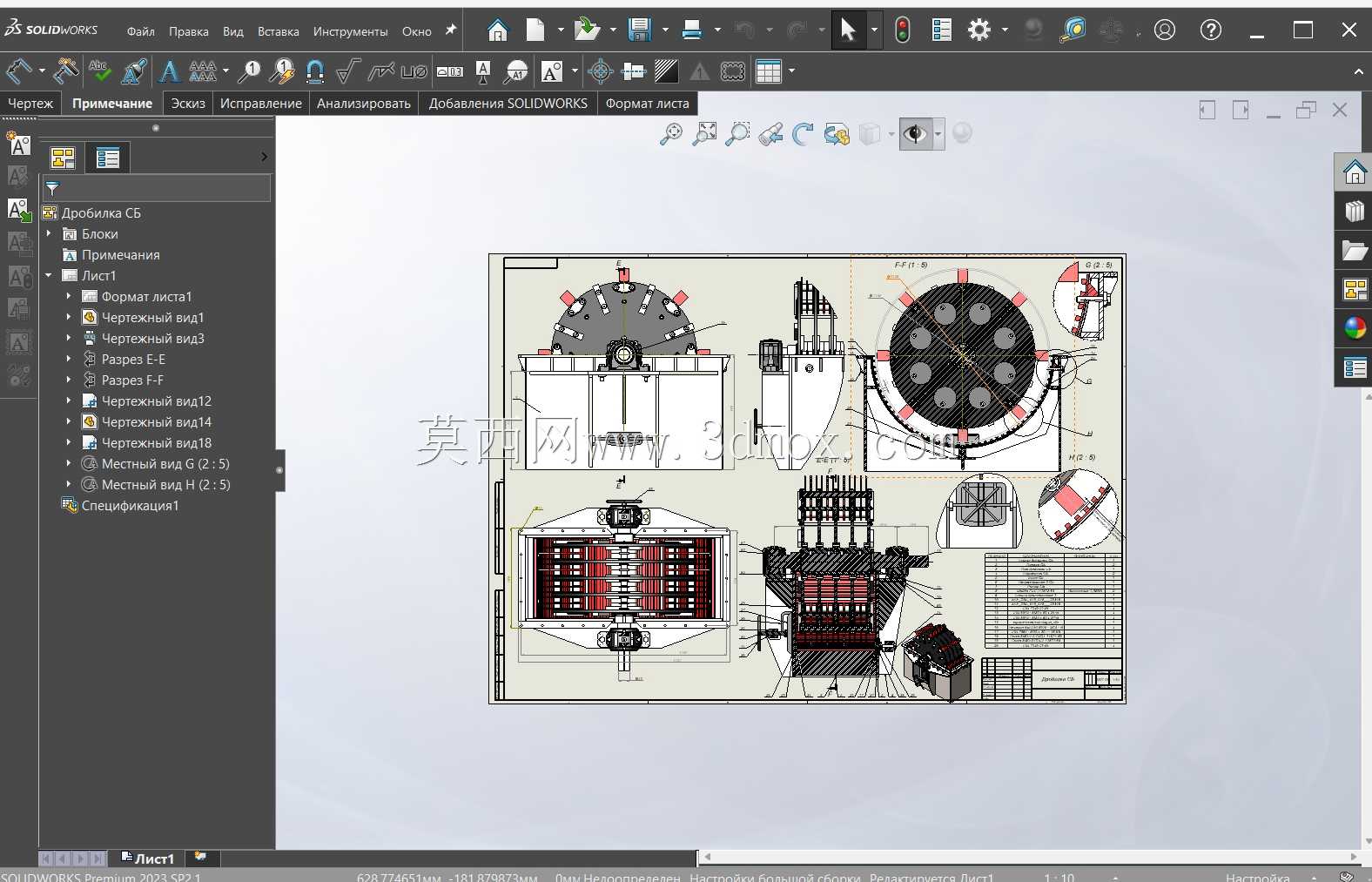This screenshot has width=1372, height=882.
Task: Choose the Magnetic Line tool
Action: click(x=315, y=71)
